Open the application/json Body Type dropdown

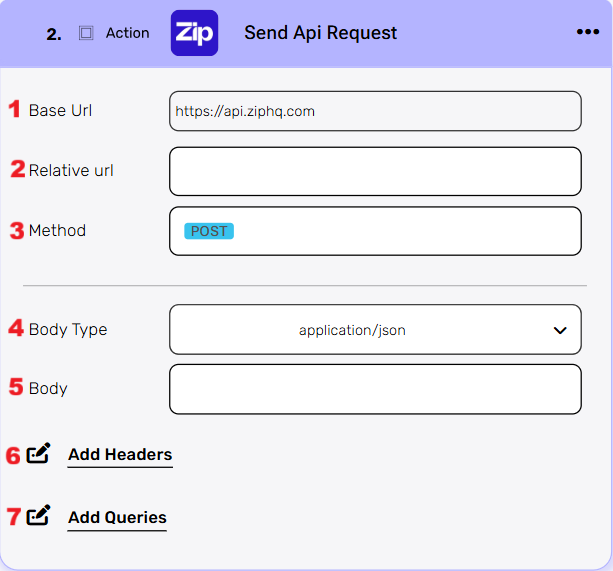(352, 330)
